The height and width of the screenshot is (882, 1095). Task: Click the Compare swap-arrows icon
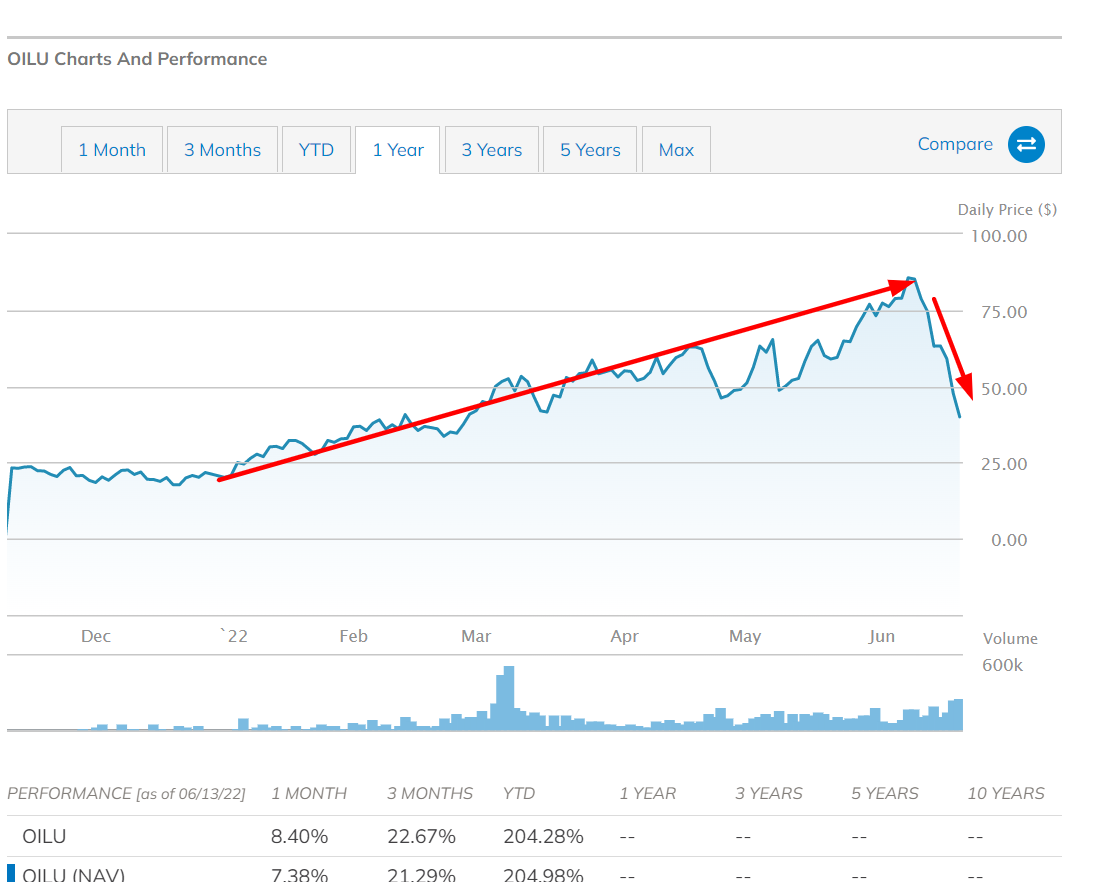pyautogui.click(x=1026, y=145)
